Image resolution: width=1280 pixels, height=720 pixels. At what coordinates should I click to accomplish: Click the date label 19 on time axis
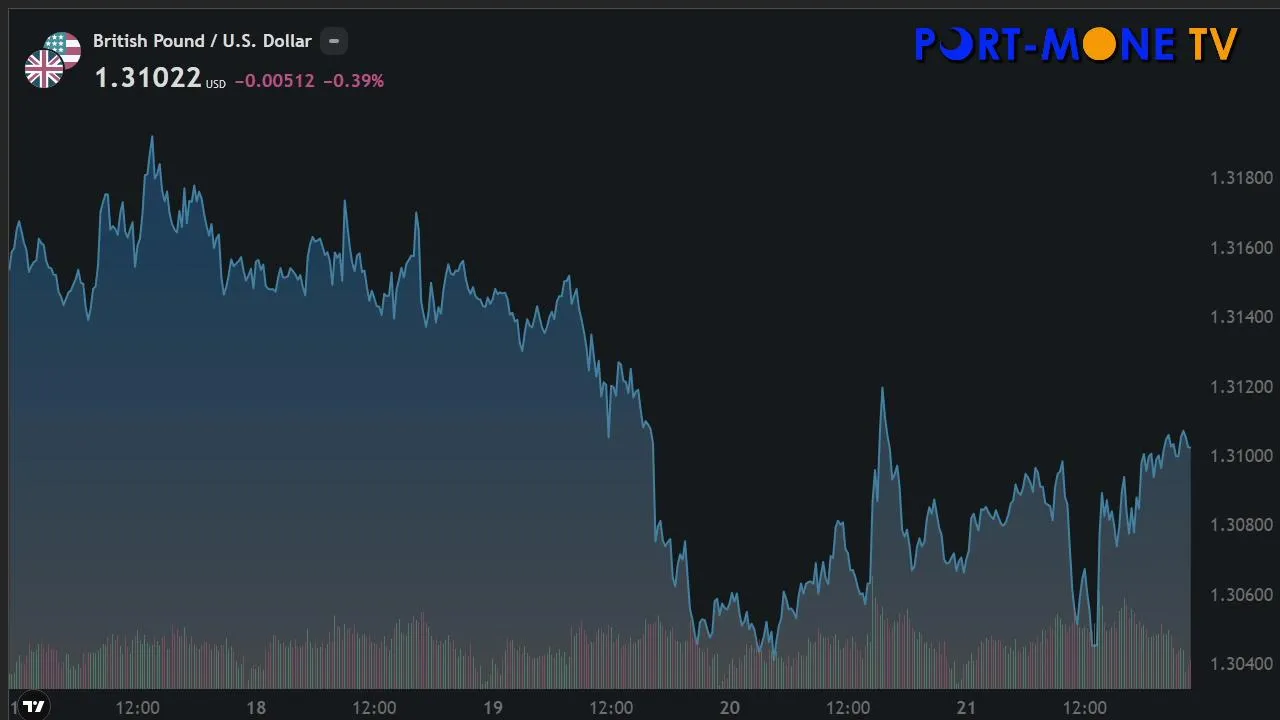coord(492,708)
